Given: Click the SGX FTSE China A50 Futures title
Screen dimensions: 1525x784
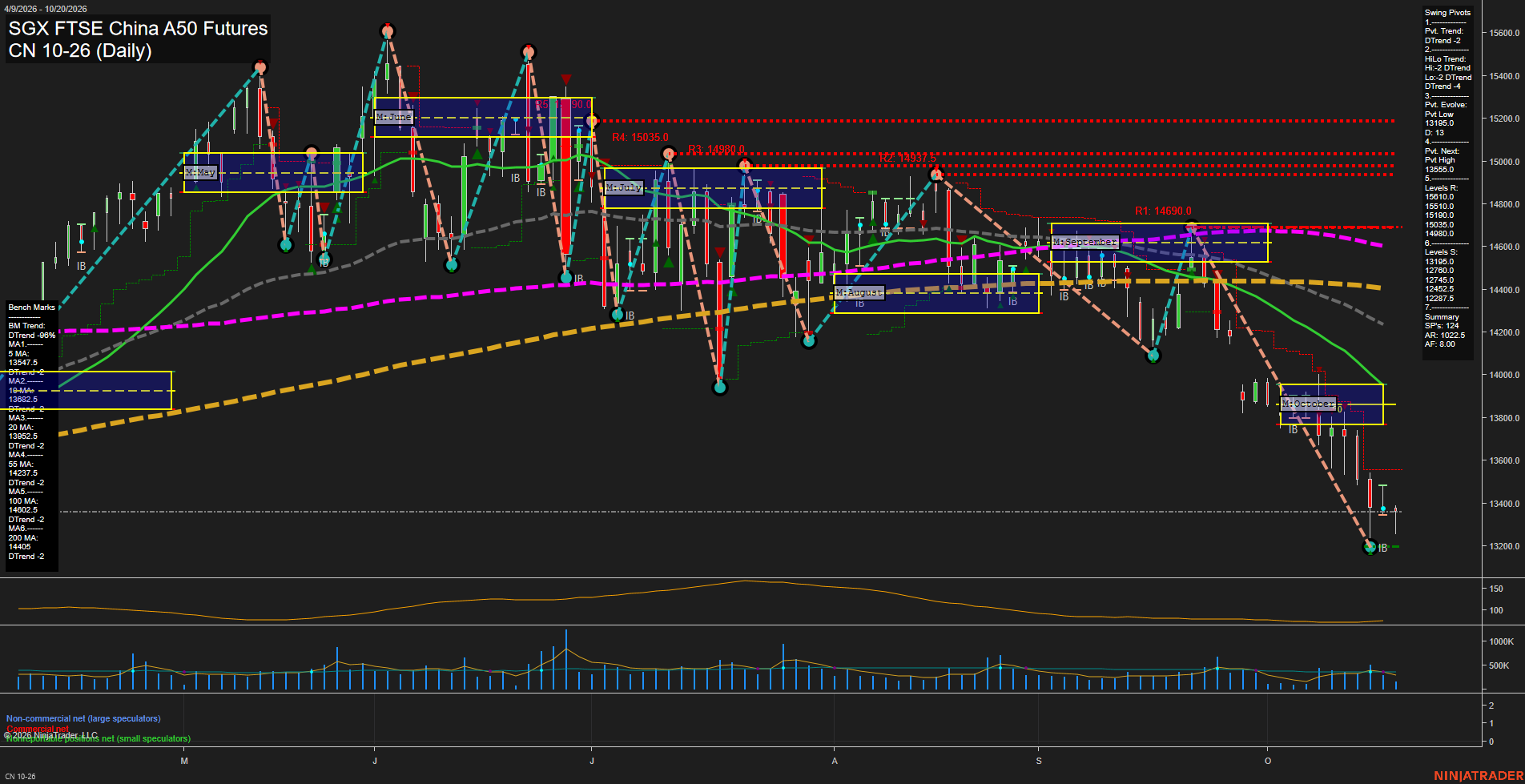Looking at the screenshot, I should point(138,28).
